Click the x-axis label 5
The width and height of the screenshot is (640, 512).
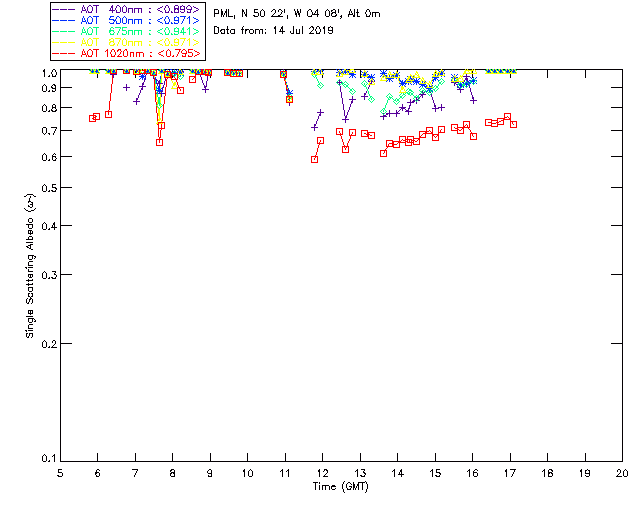(x=60, y=473)
